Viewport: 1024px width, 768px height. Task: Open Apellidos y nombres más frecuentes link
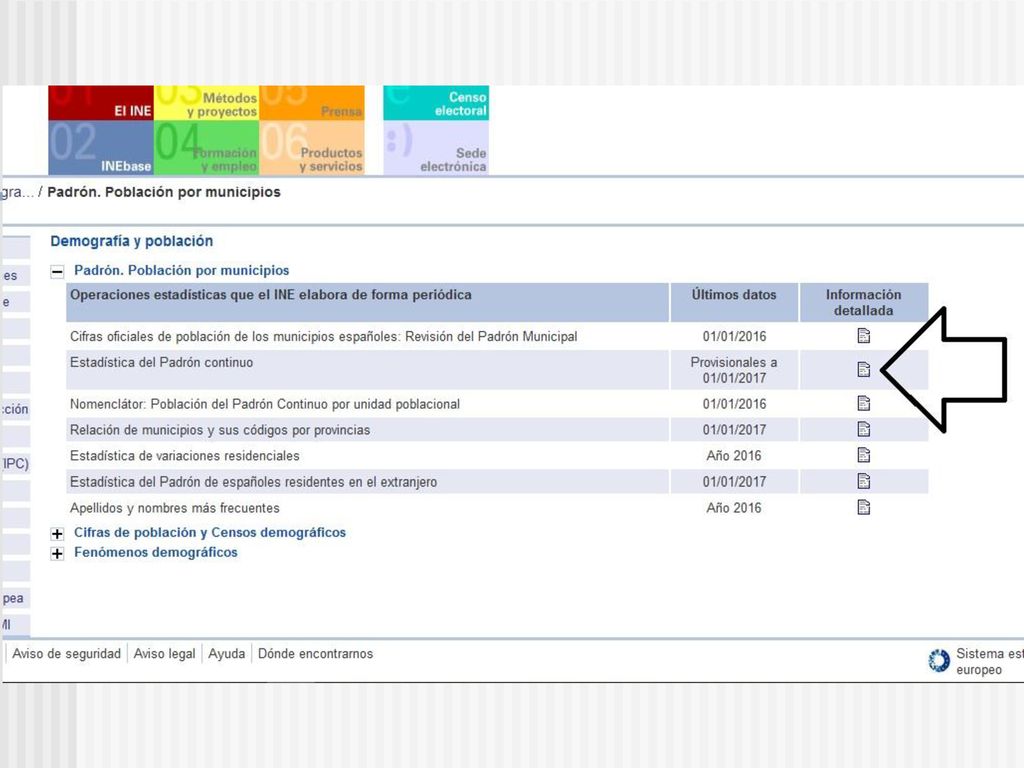(174, 508)
